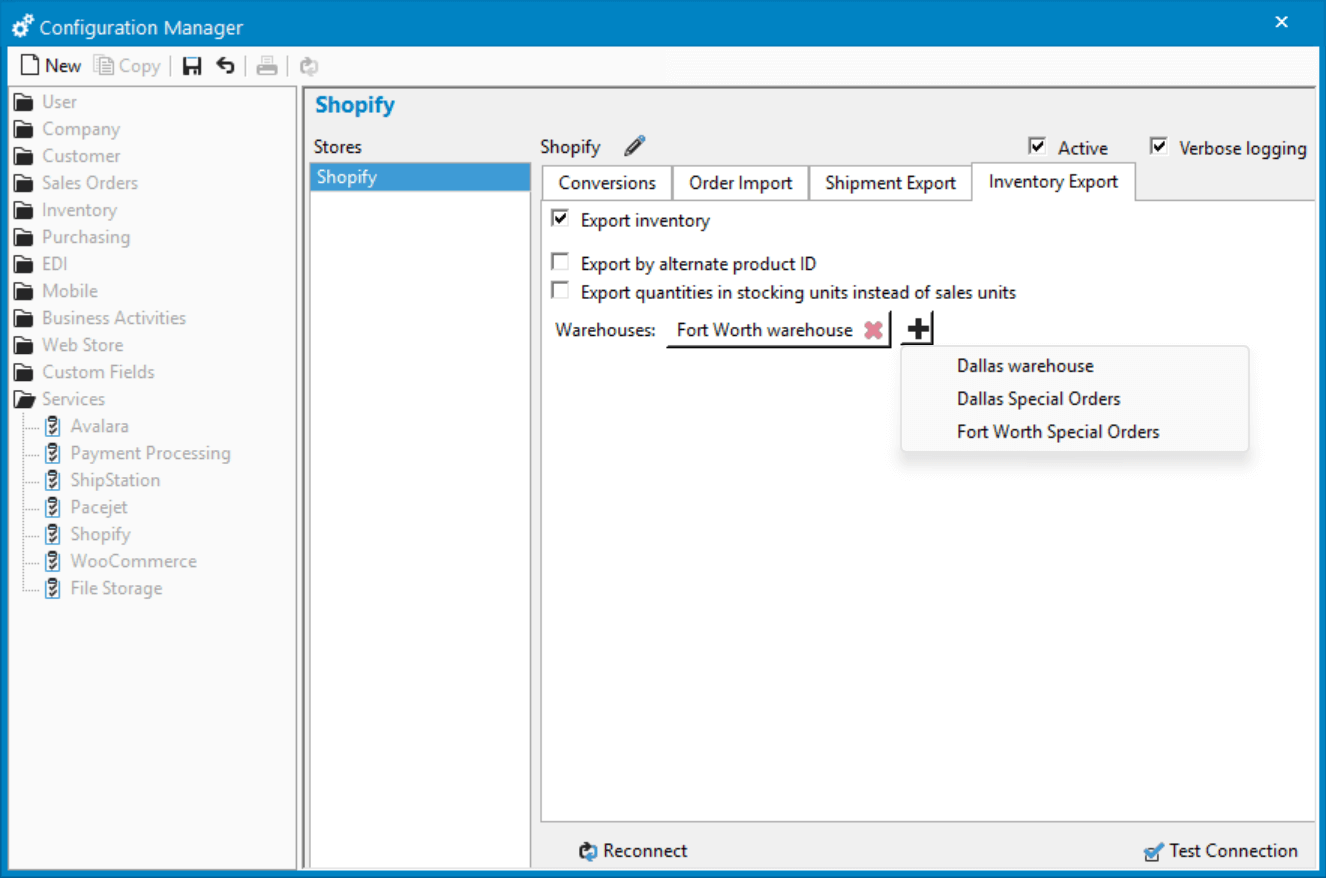Toggle the Active checkbox
The width and height of the screenshot is (1326, 878).
pos(1037,146)
